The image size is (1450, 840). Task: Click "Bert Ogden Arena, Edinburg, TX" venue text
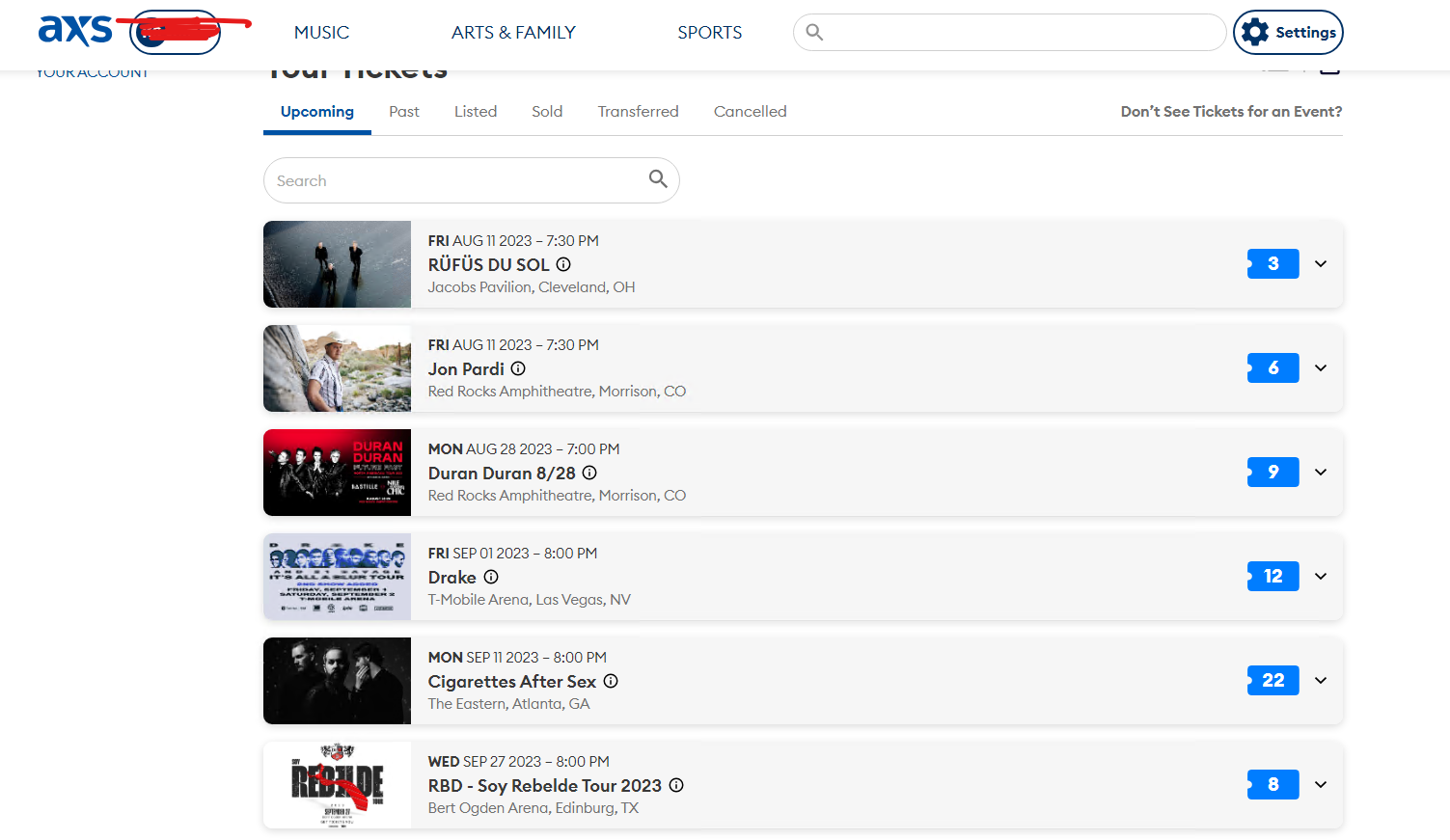pyautogui.click(x=533, y=808)
